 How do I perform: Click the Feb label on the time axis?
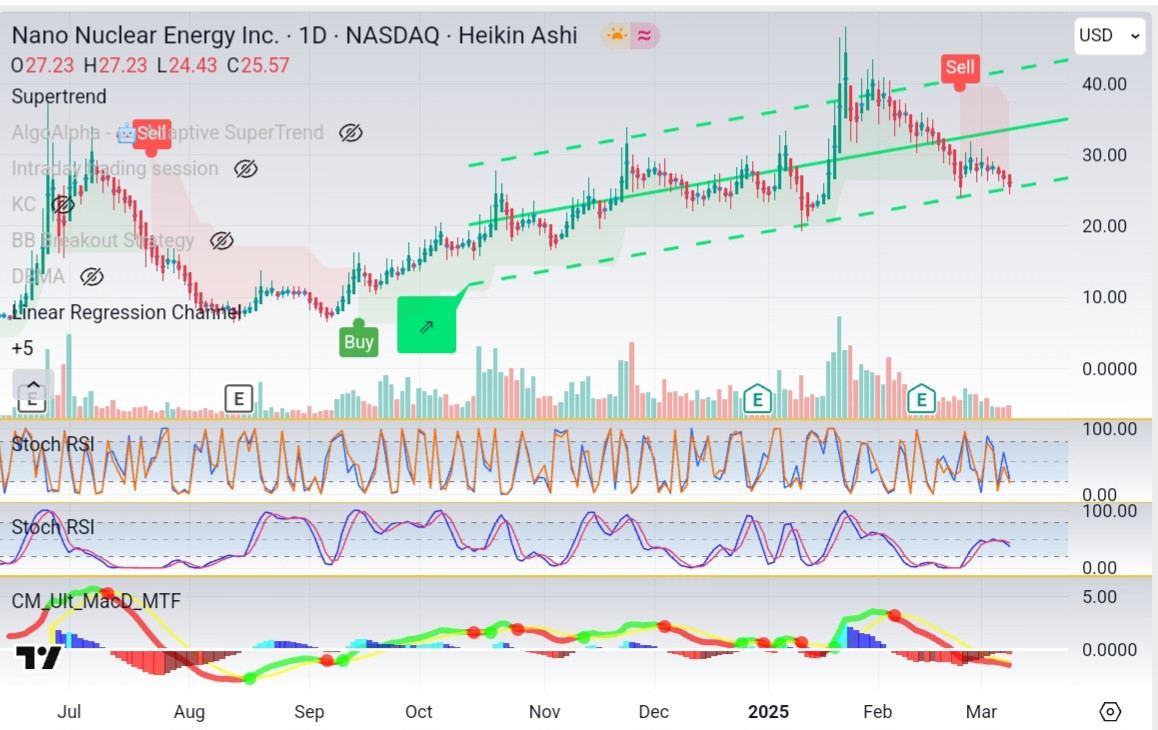tap(877, 712)
